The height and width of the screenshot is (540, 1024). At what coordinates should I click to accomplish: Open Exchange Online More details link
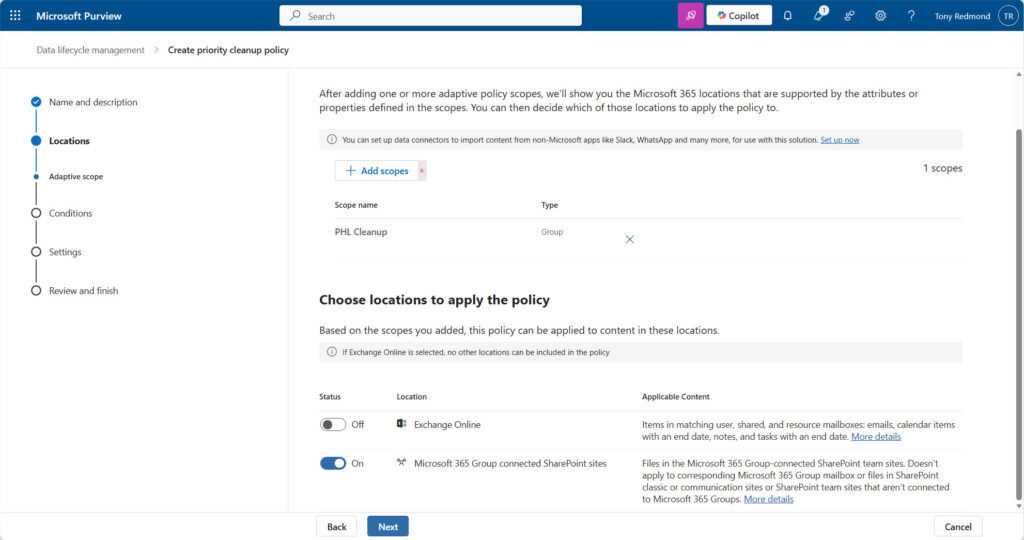coord(876,436)
